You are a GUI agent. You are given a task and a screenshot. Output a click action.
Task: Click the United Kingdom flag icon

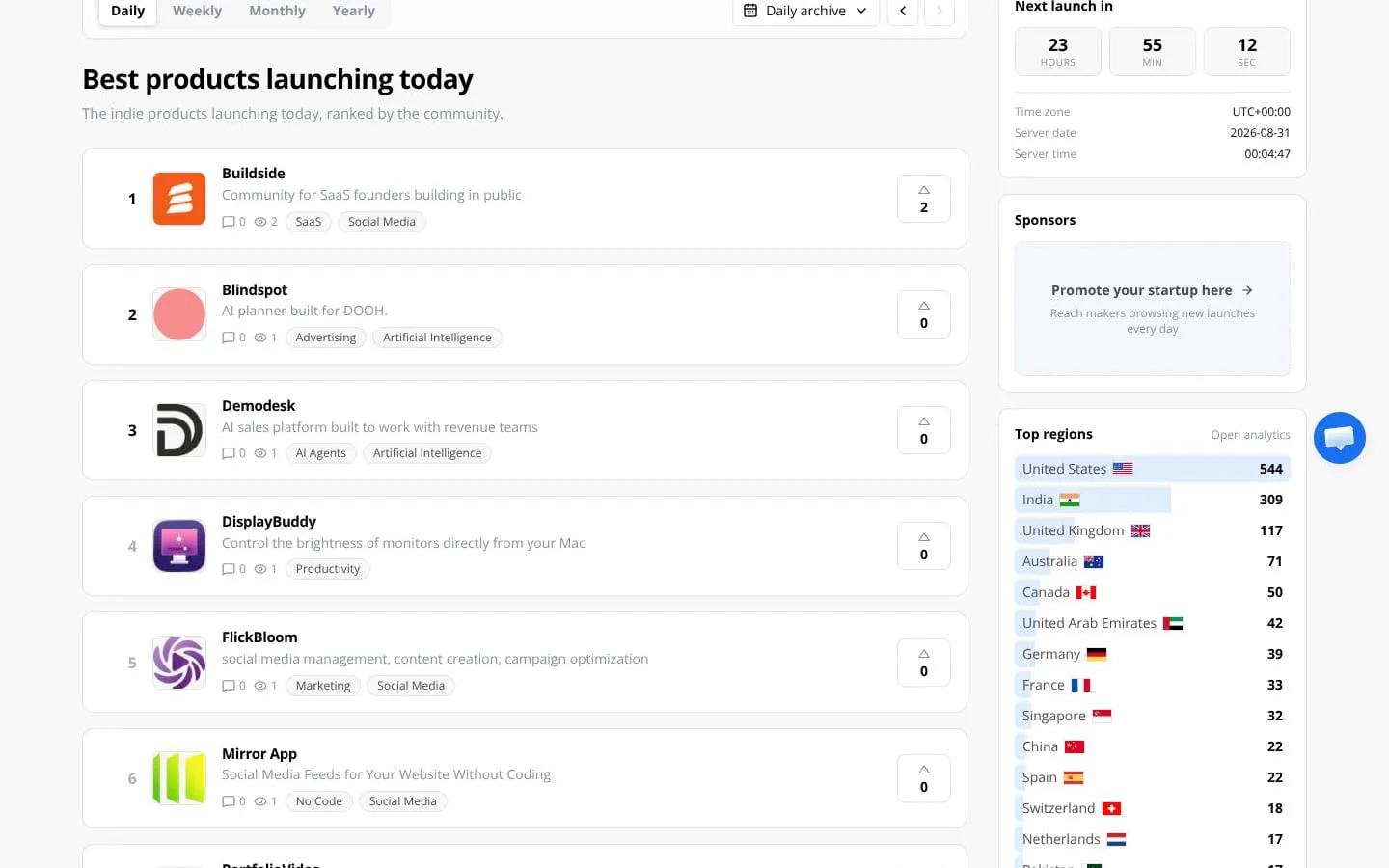1141,530
